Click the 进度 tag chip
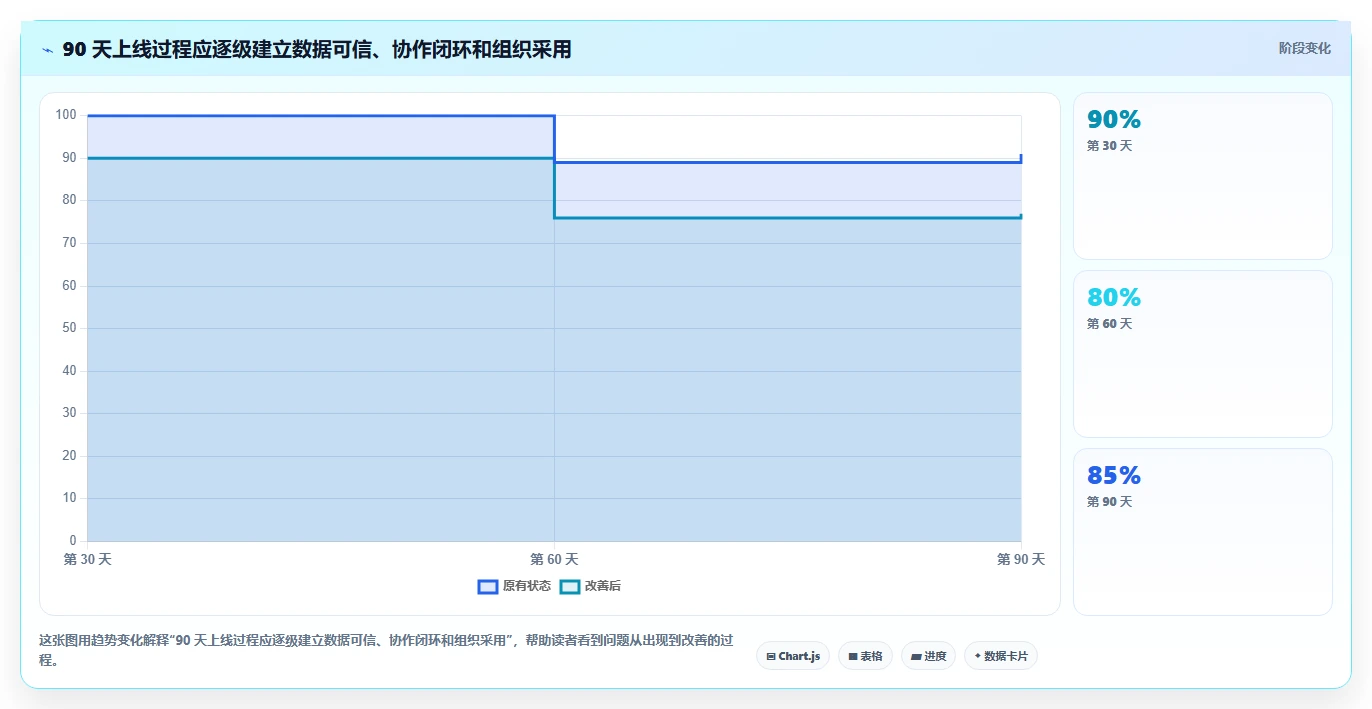 click(928, 656)
